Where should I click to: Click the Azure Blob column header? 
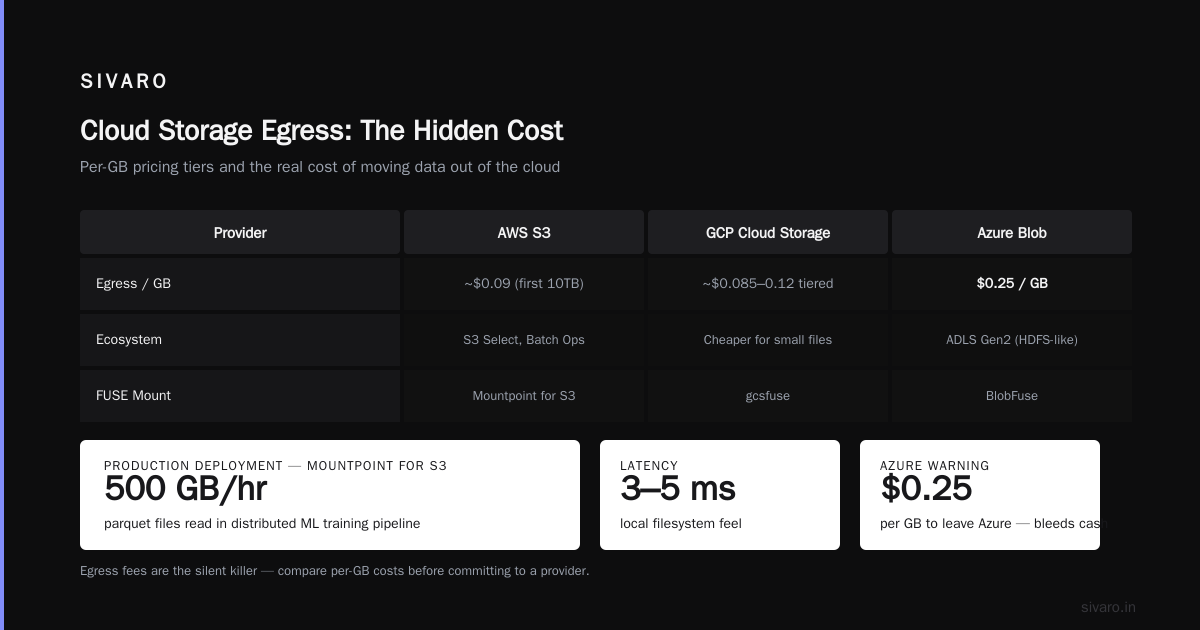[x=1012, y=232]
